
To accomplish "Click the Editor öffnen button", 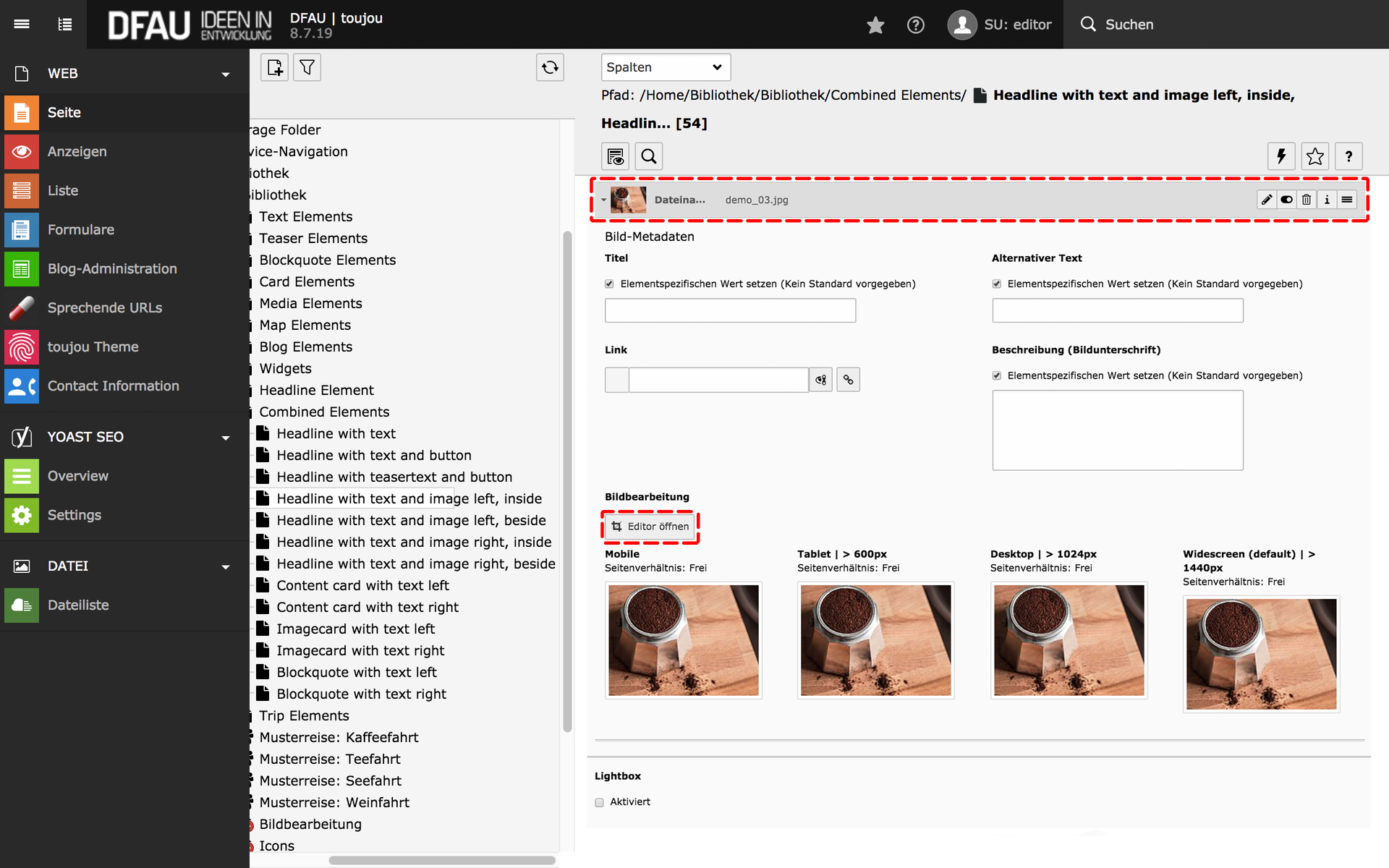I will pyautogui.click(x=650, y=527).
